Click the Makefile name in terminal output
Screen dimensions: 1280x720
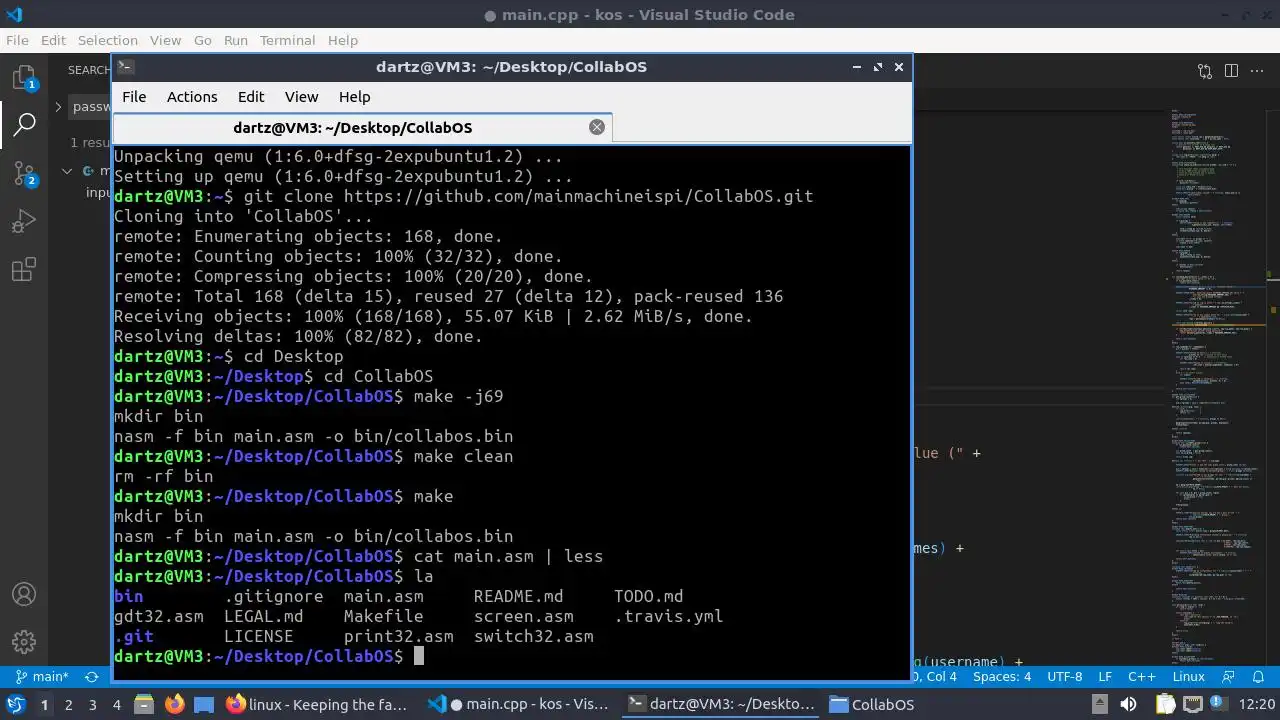click(x=384, y=616)
